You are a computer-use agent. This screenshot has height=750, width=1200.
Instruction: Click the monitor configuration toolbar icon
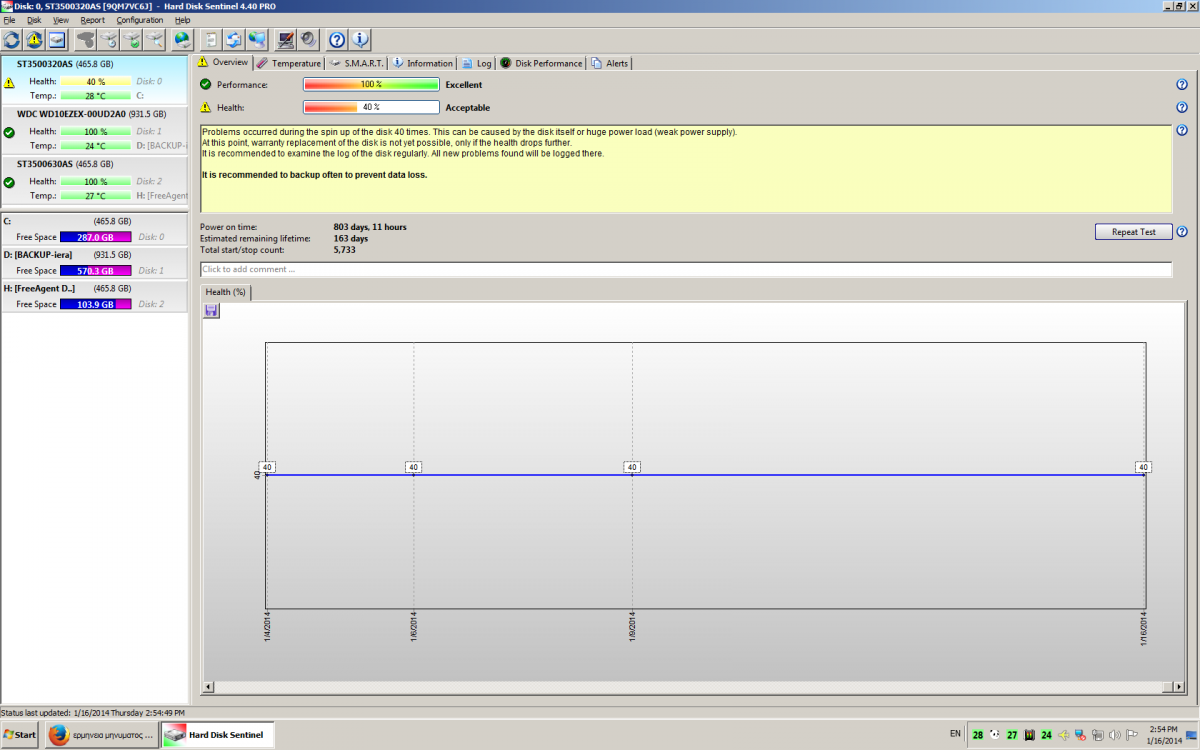286,40
